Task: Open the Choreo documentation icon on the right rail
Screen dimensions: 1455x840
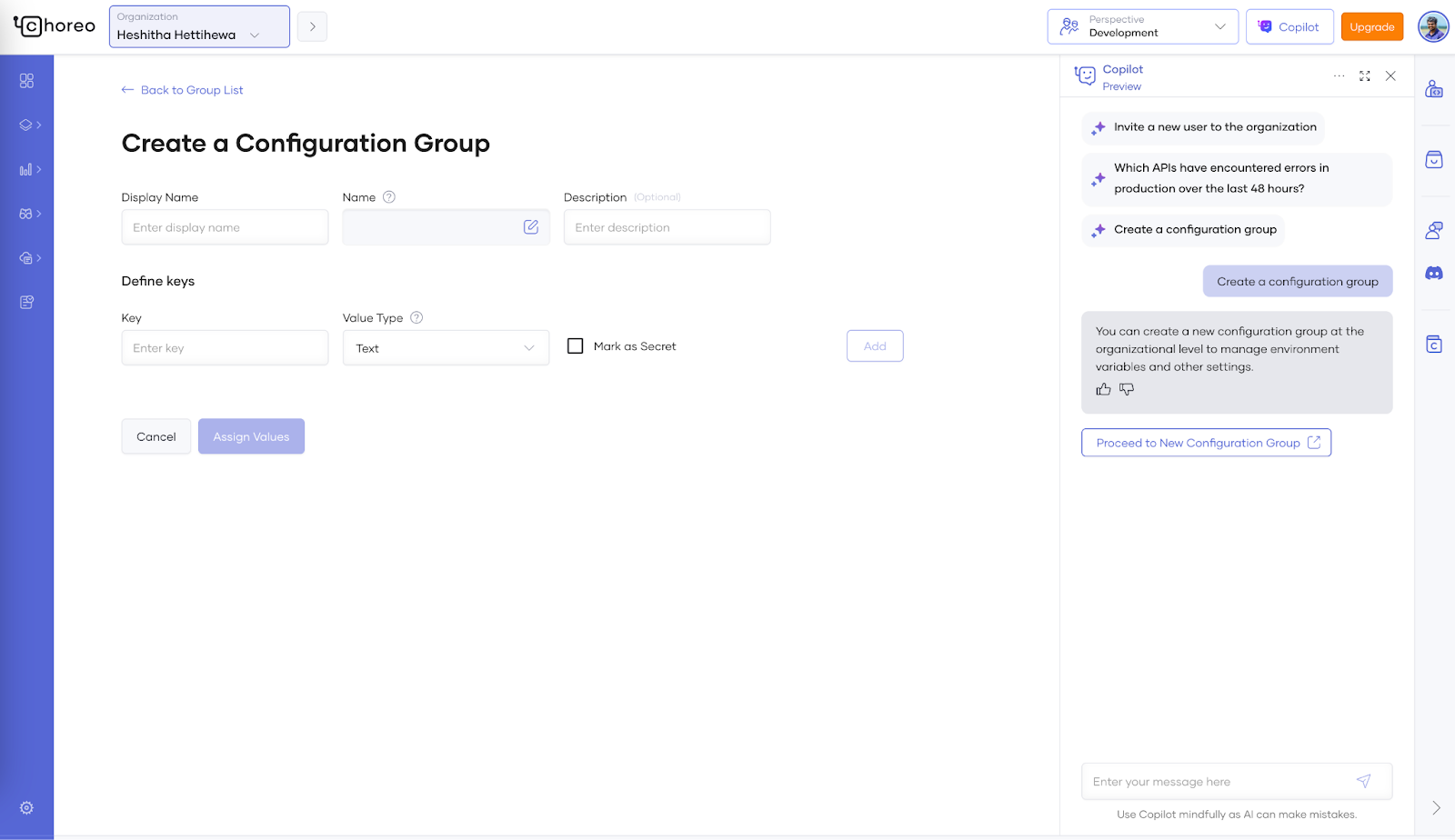Action: (x=1434, y=344)
